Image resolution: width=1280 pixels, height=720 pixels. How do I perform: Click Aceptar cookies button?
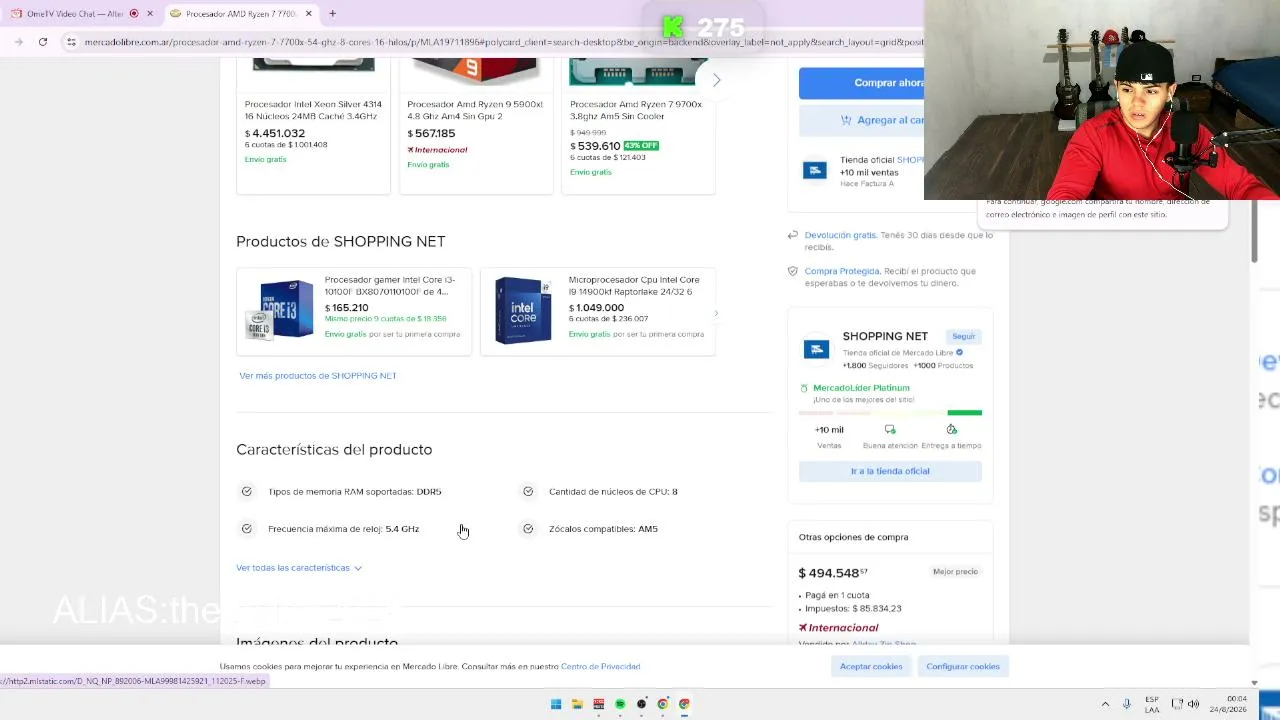click(871, 666)
